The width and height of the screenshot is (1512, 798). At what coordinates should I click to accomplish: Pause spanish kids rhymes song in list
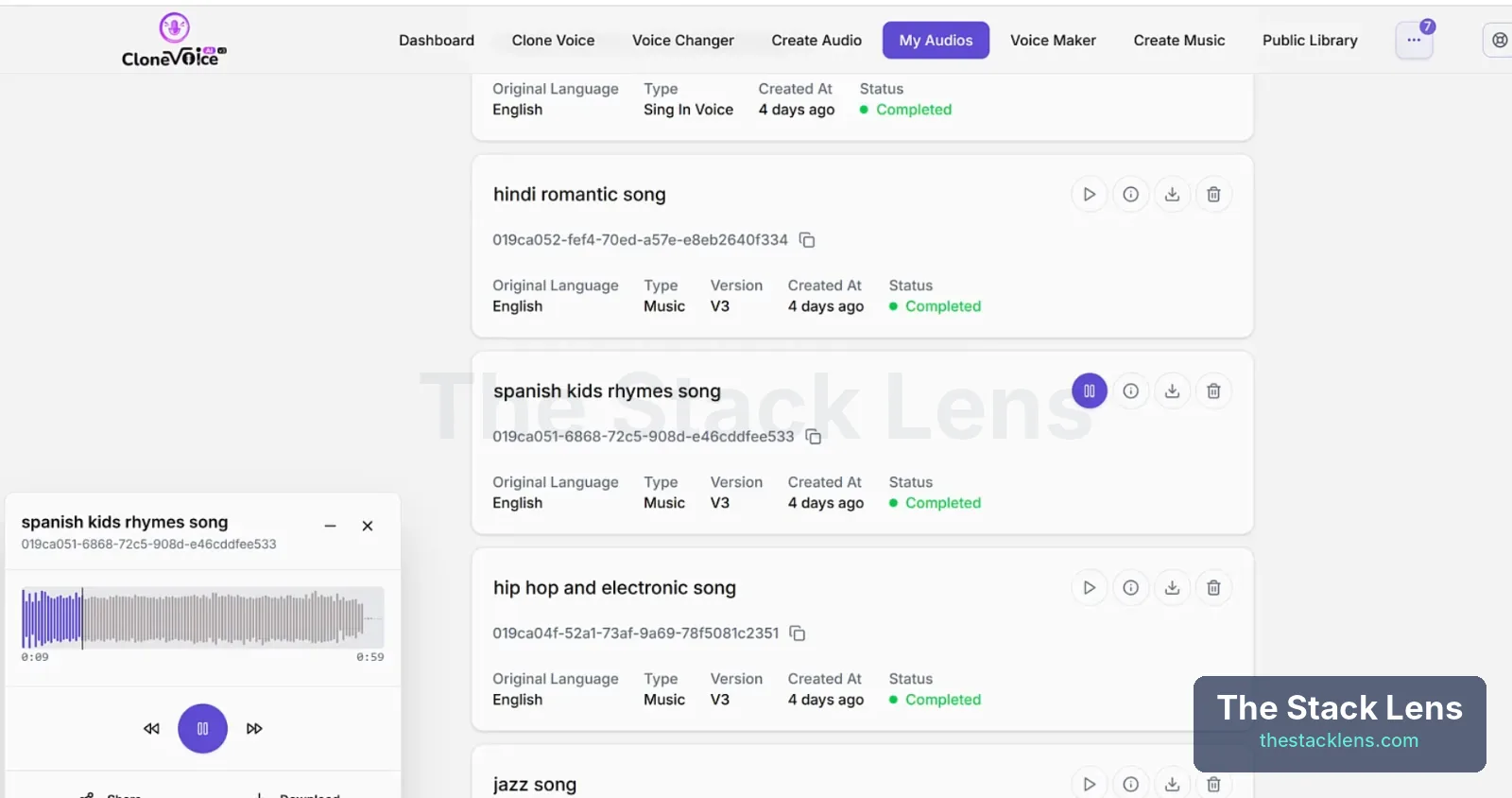(1089, 391)
